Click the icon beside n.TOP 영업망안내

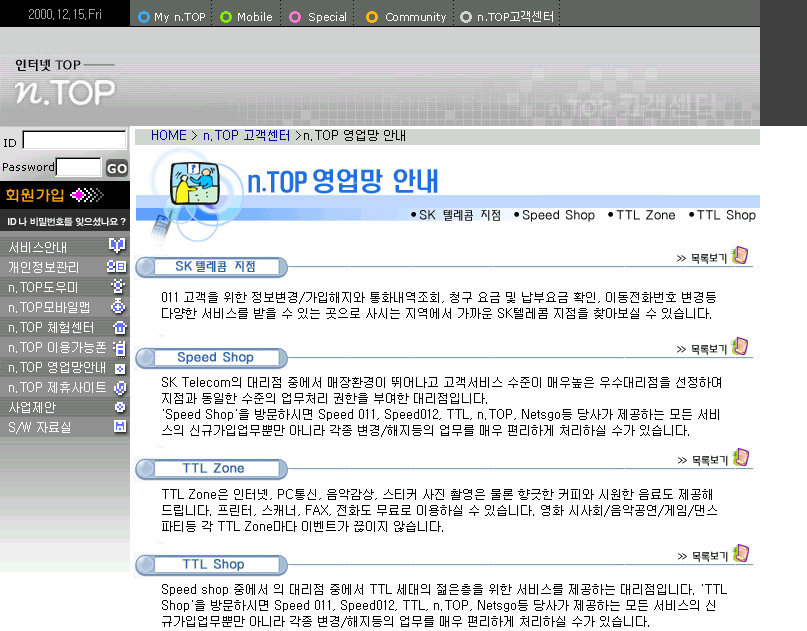pos(120,369)
